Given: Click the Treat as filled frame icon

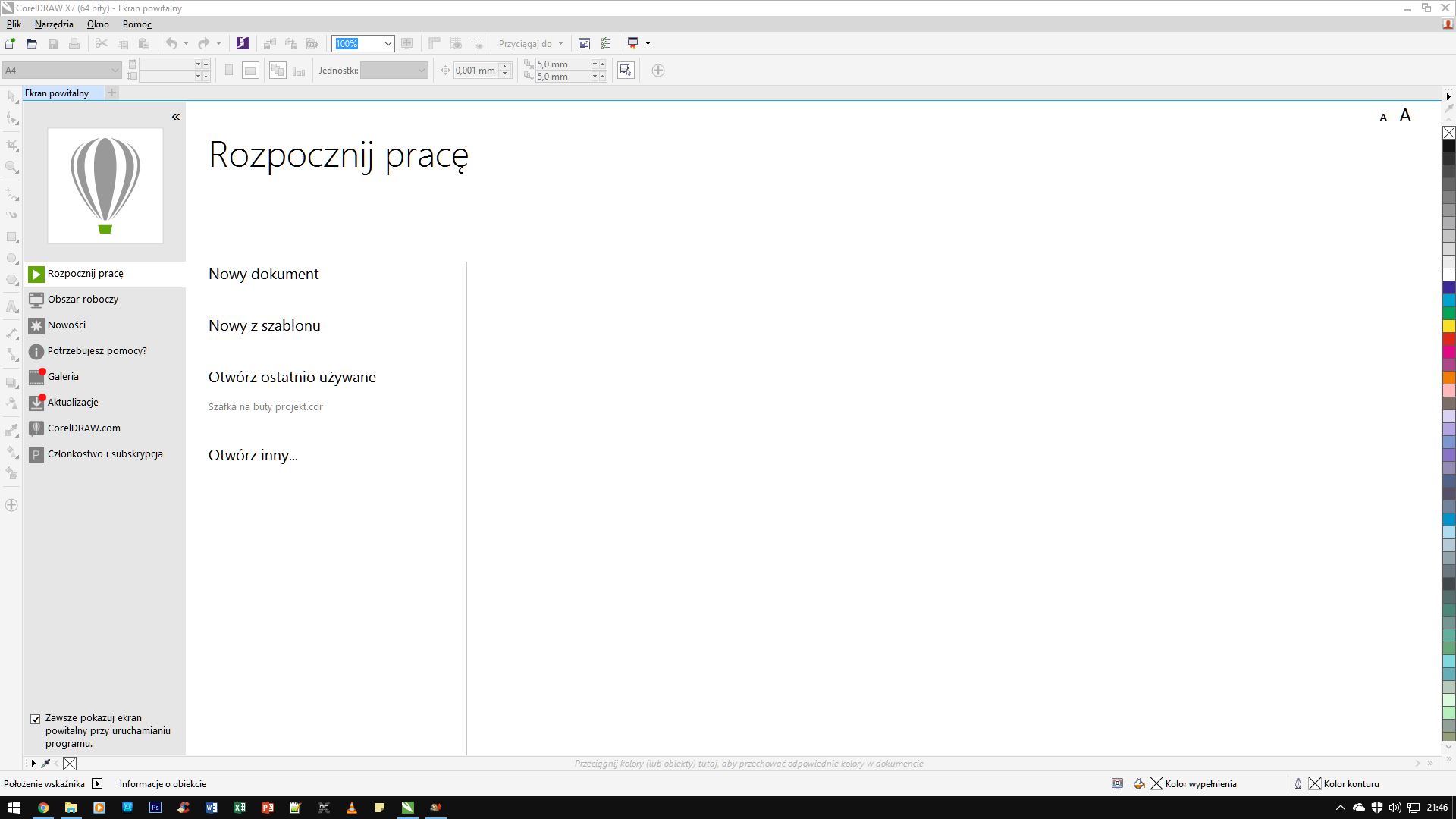Looking at the screenshot, I should click(625, 71).
